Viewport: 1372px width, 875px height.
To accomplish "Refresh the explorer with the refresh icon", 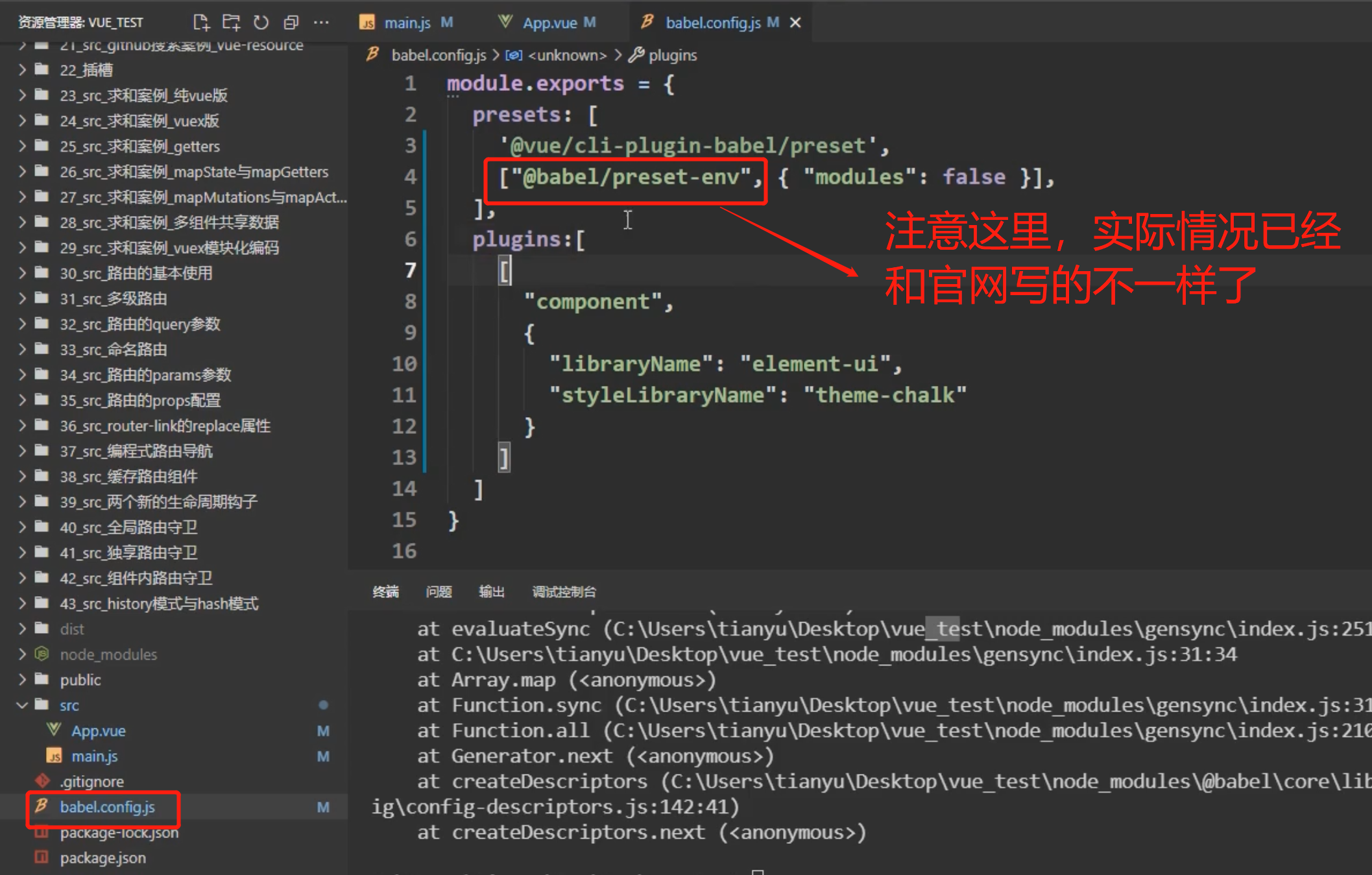I will click(x=261, y=23).
